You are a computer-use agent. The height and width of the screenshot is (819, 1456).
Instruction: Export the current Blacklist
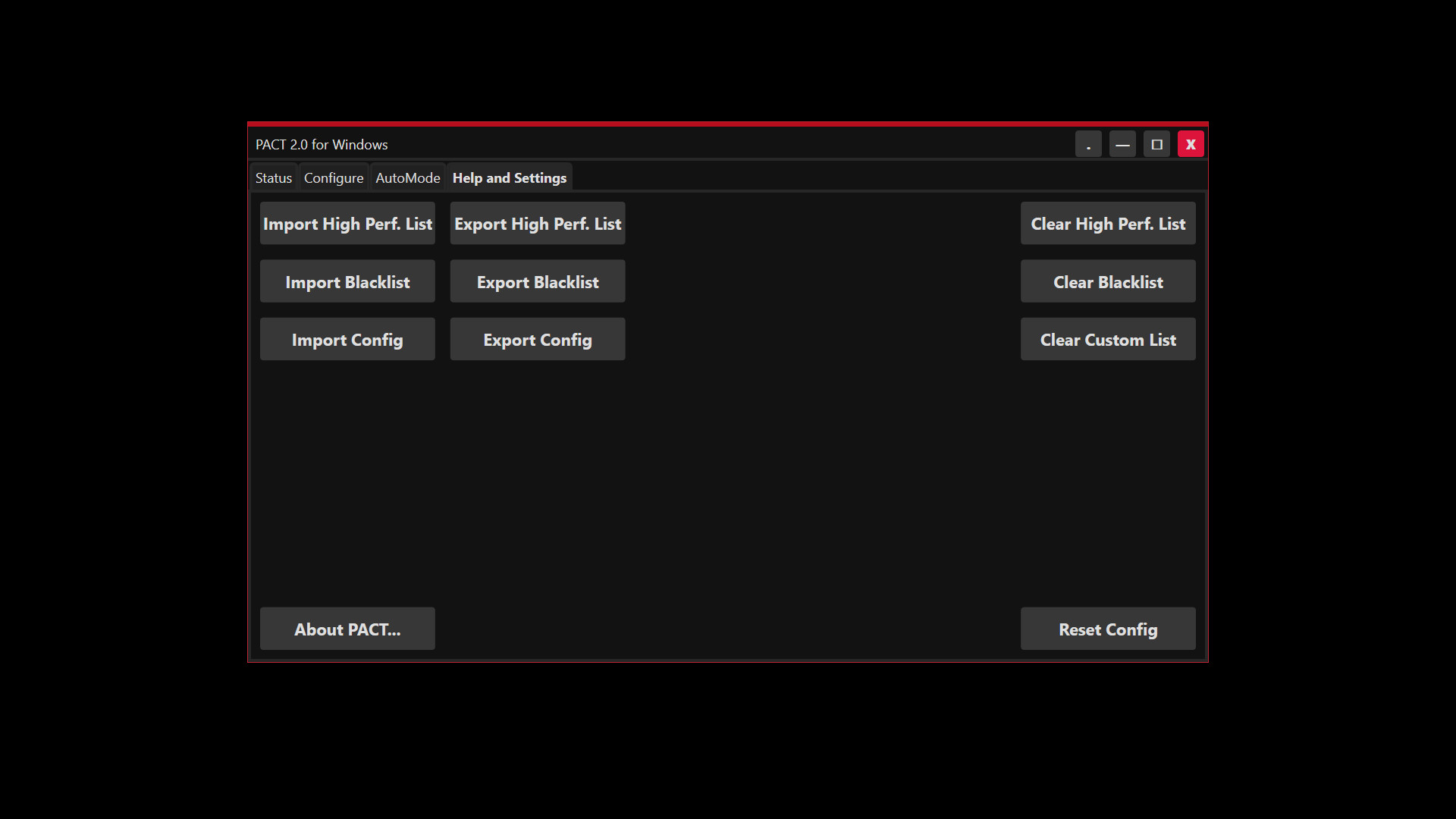pos(537,281)
